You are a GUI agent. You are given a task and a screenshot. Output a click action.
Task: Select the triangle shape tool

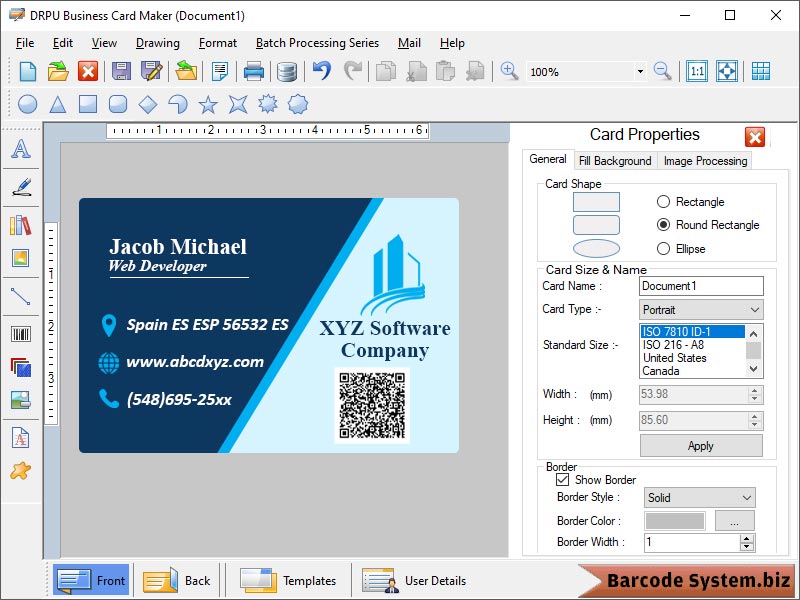pos(58,105)
